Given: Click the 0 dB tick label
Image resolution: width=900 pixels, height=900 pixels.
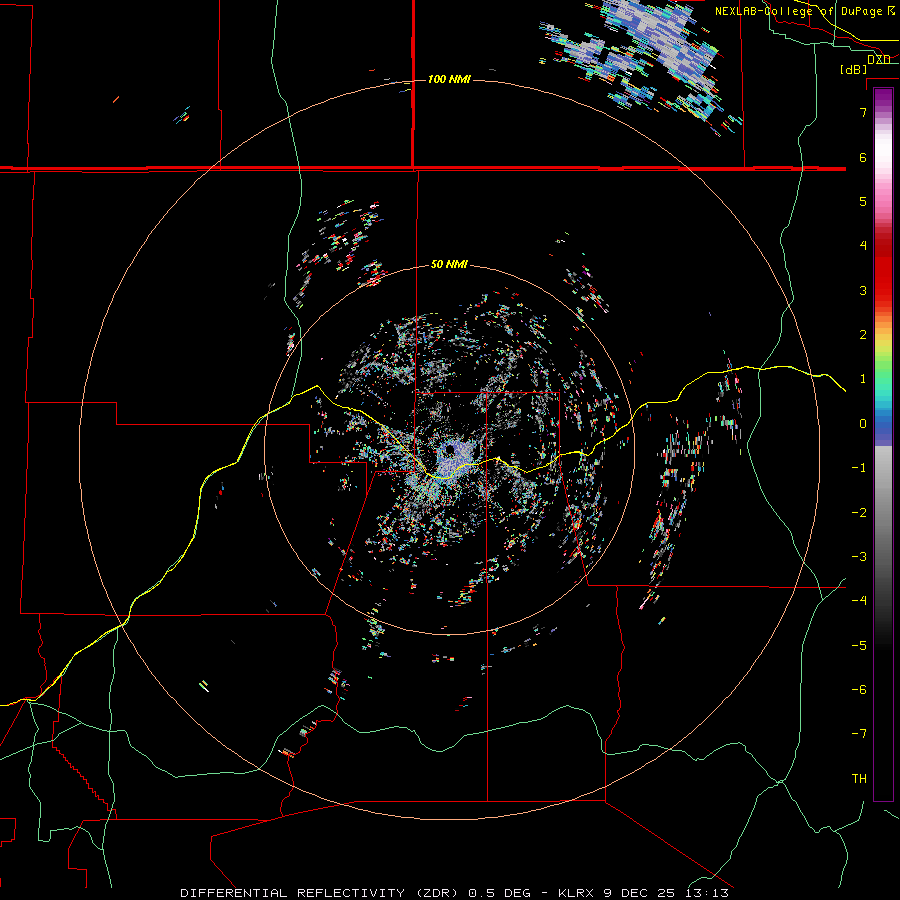Looking at the screenshot, I should (863, 424).
